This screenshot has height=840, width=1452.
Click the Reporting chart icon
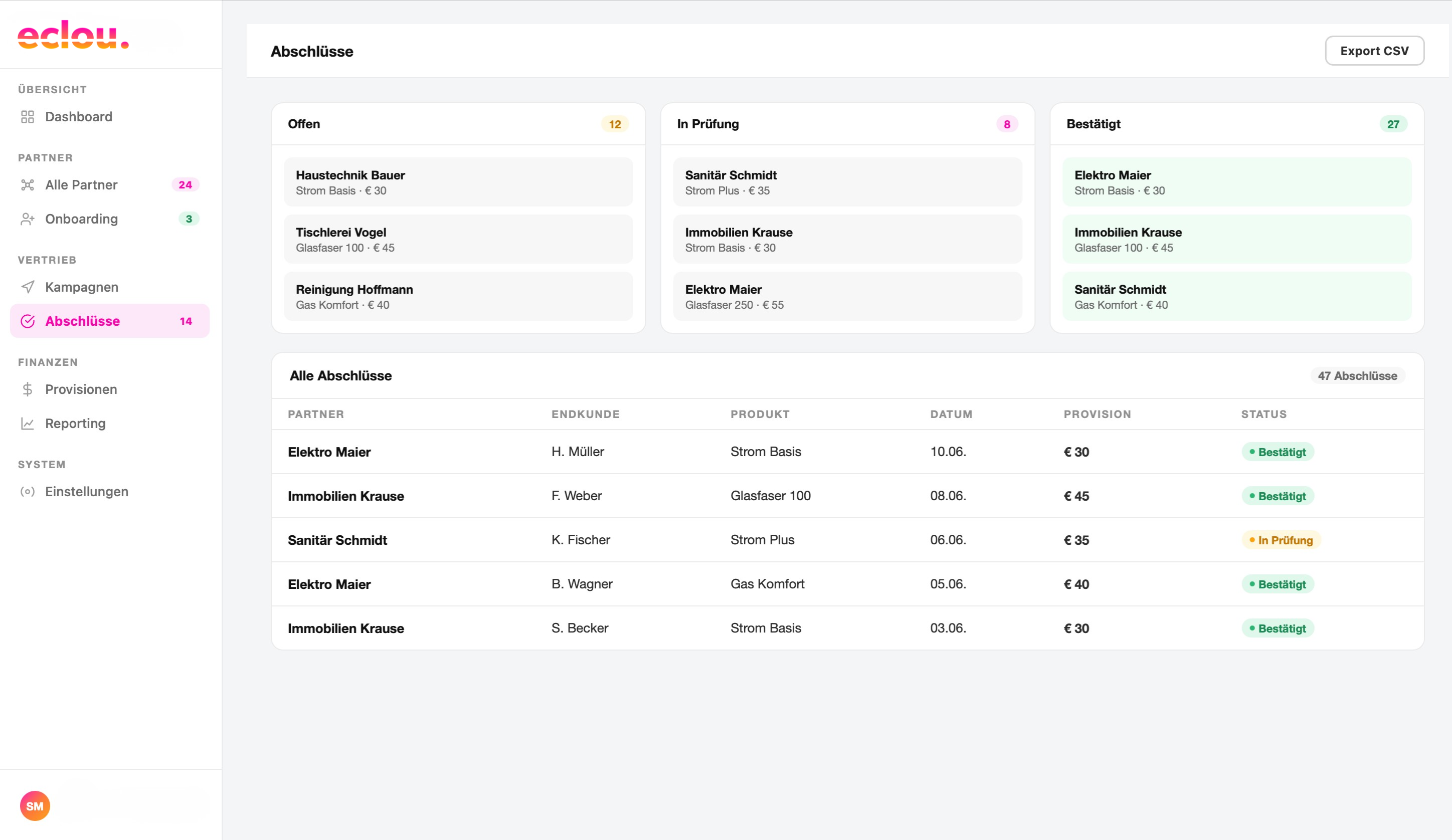click(27, 424)
